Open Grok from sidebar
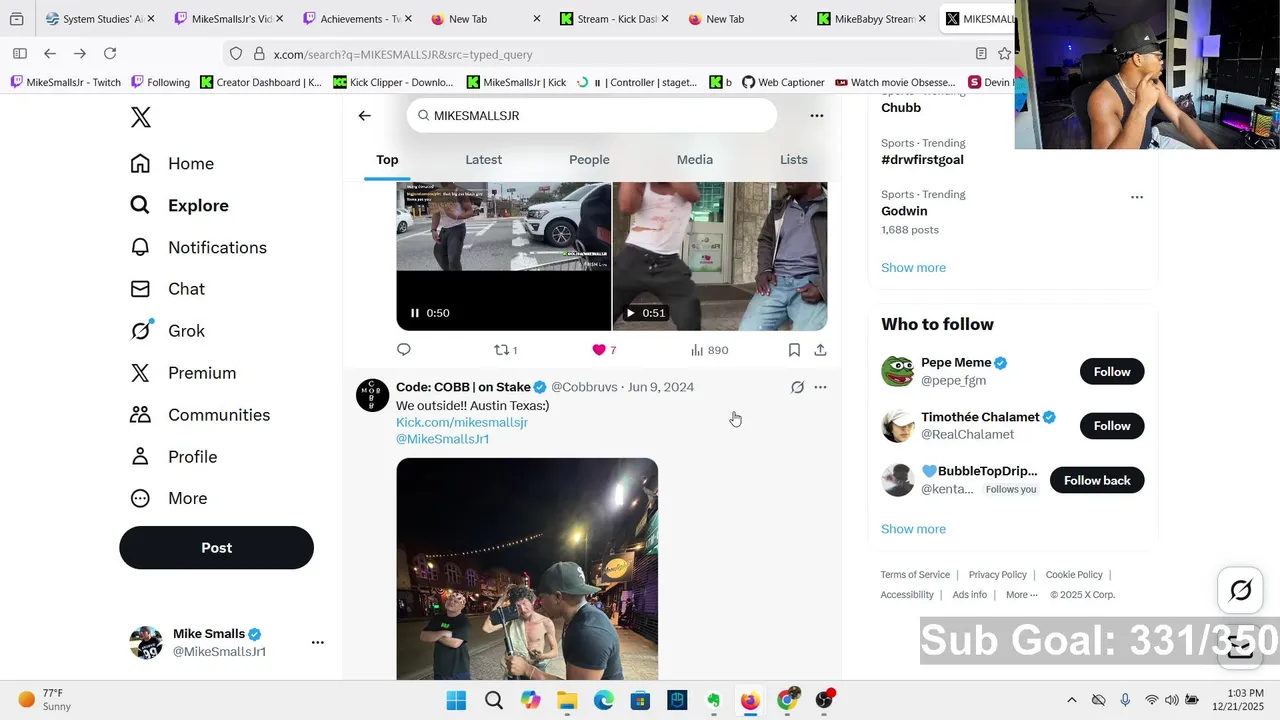 (x=167, y=331)
